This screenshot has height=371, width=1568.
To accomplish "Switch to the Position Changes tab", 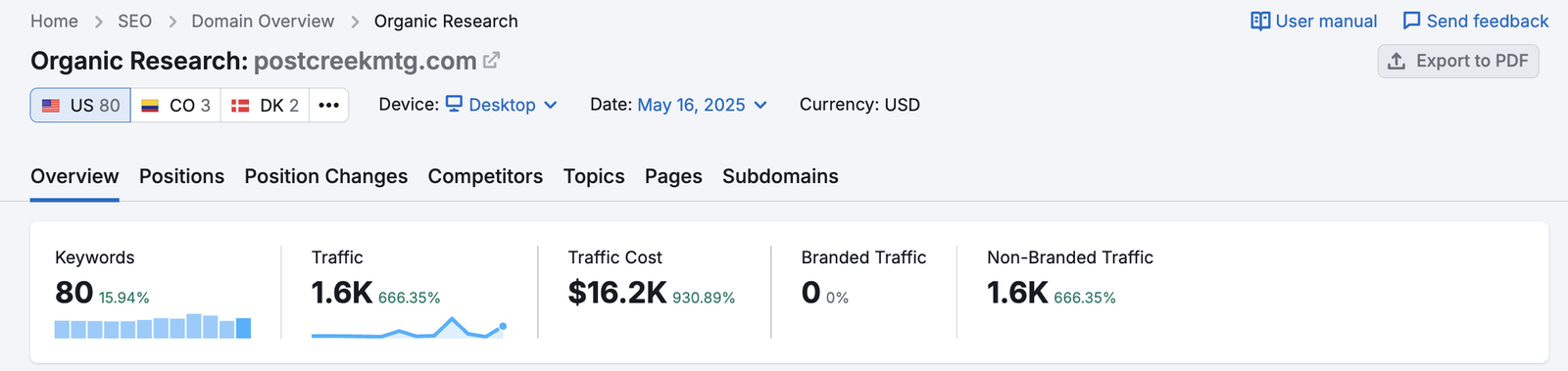I will point(326,176).
